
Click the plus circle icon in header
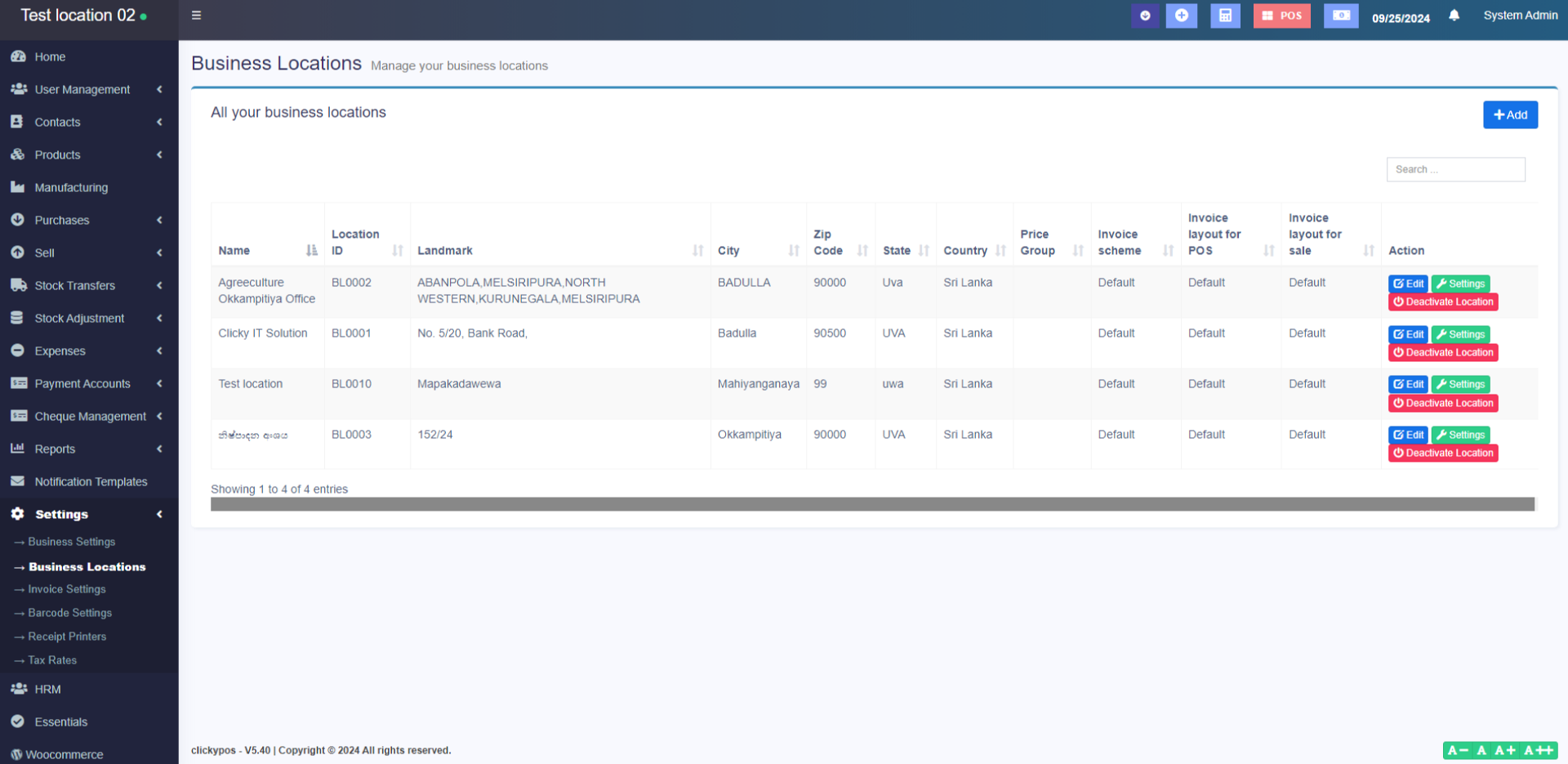pos(1181,16)
